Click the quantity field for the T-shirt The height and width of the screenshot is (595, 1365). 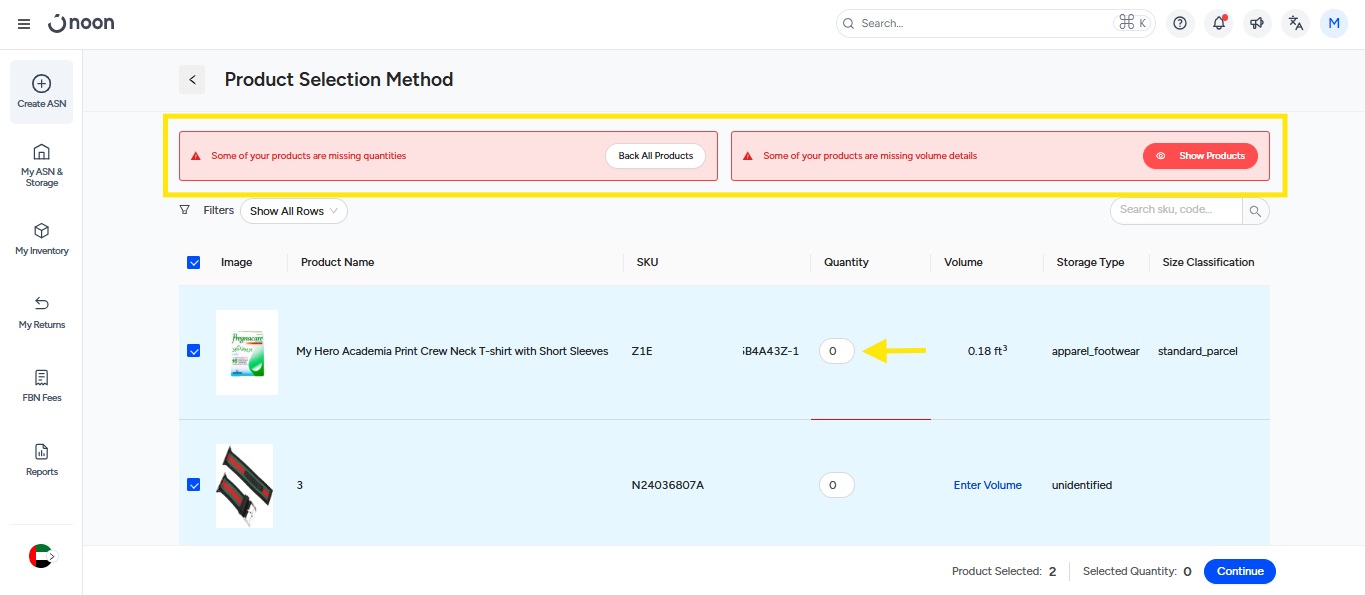point(836,351)
